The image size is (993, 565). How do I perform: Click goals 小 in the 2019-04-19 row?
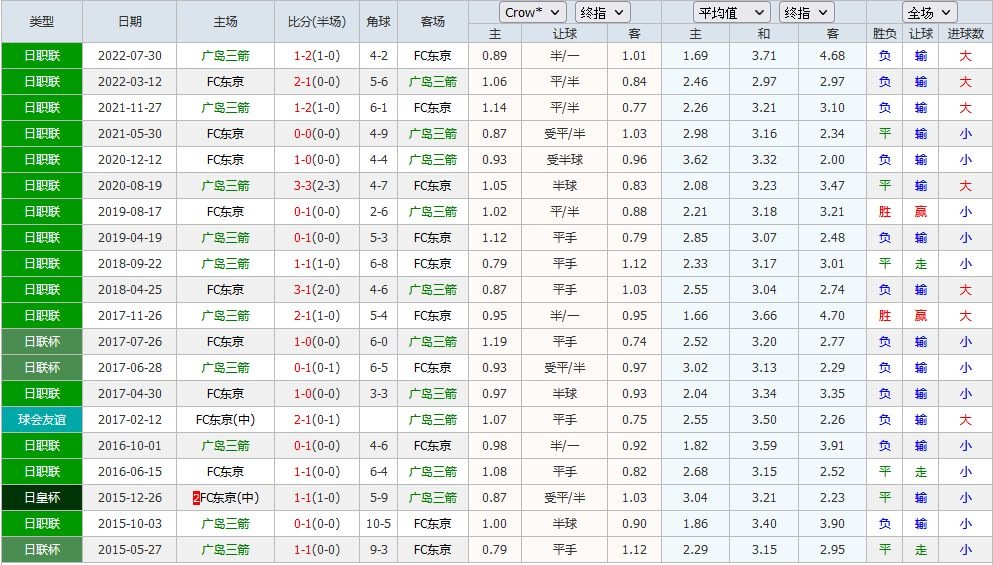click(x=965, y=238)
